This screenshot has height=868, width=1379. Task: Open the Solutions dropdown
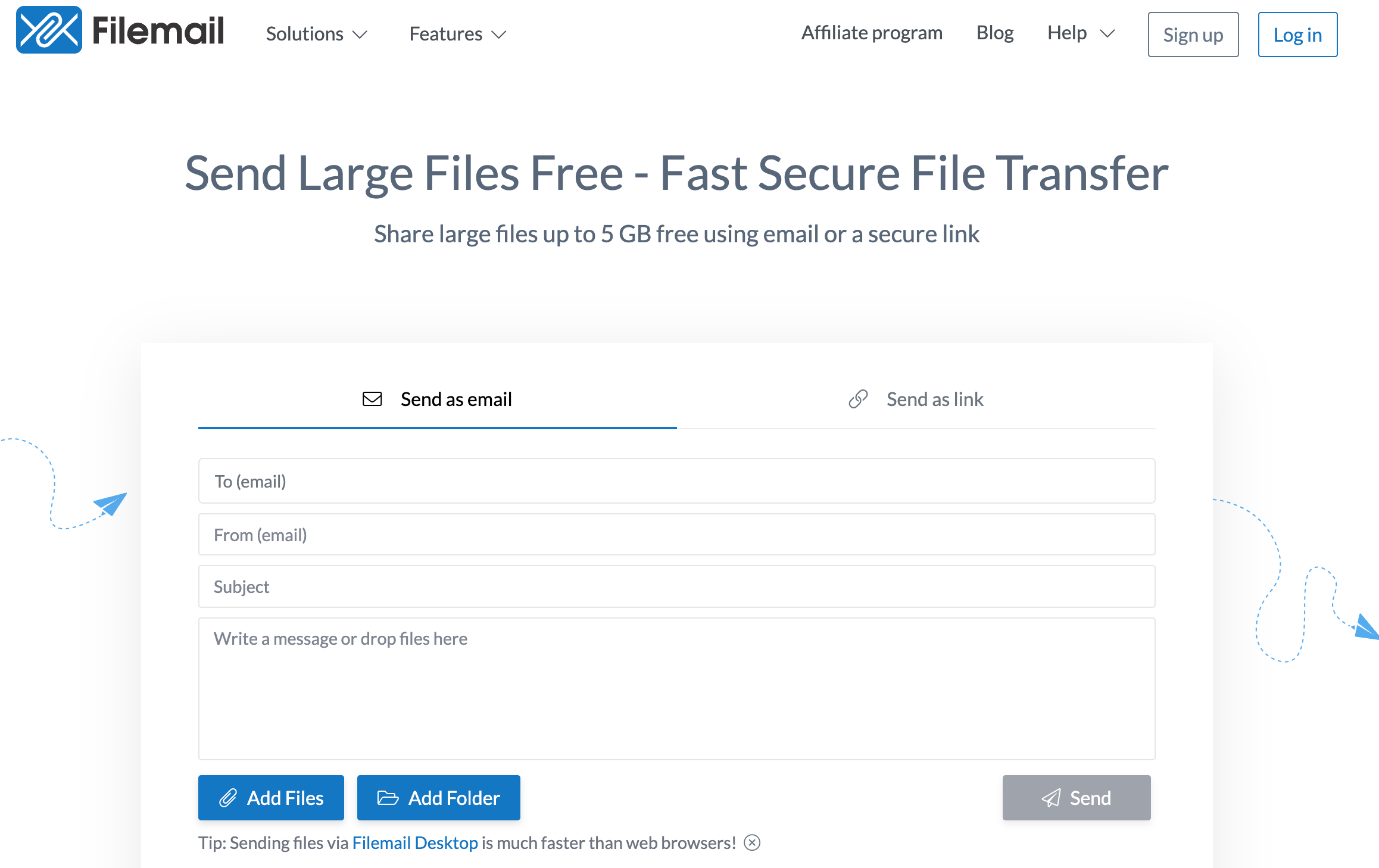[316, 34]
